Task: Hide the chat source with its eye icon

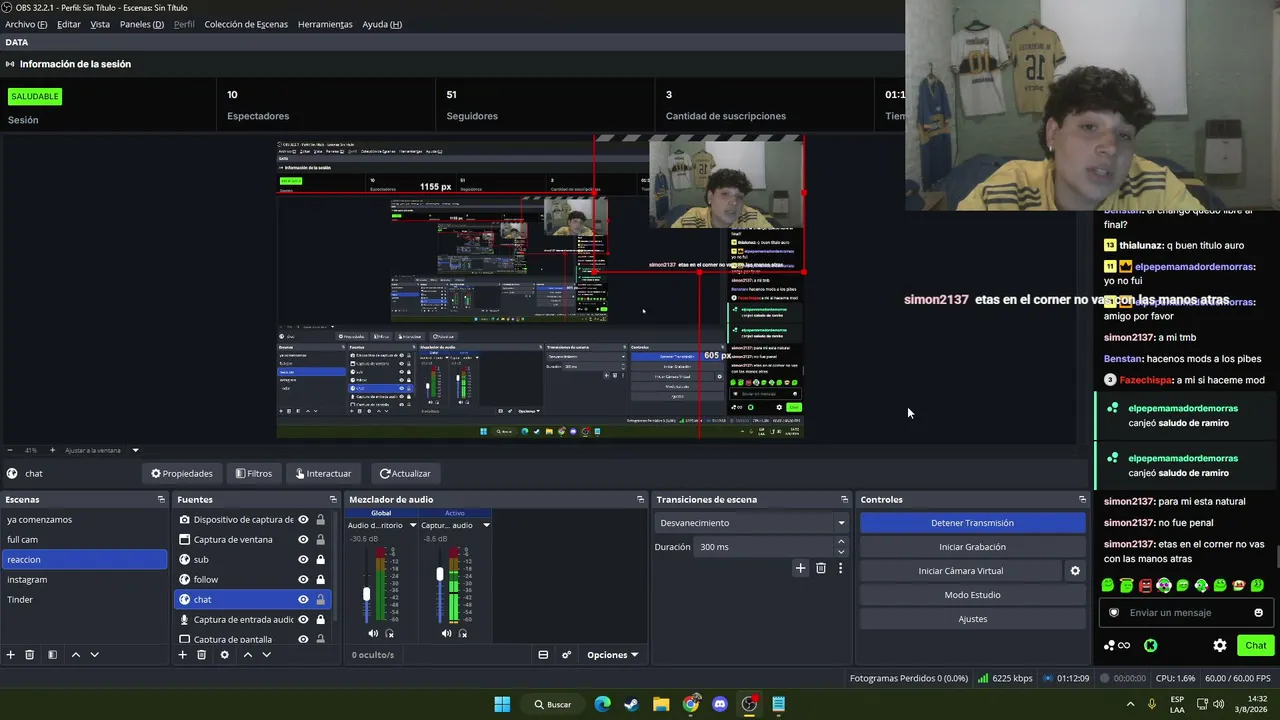Action: (x=303, y=600)
